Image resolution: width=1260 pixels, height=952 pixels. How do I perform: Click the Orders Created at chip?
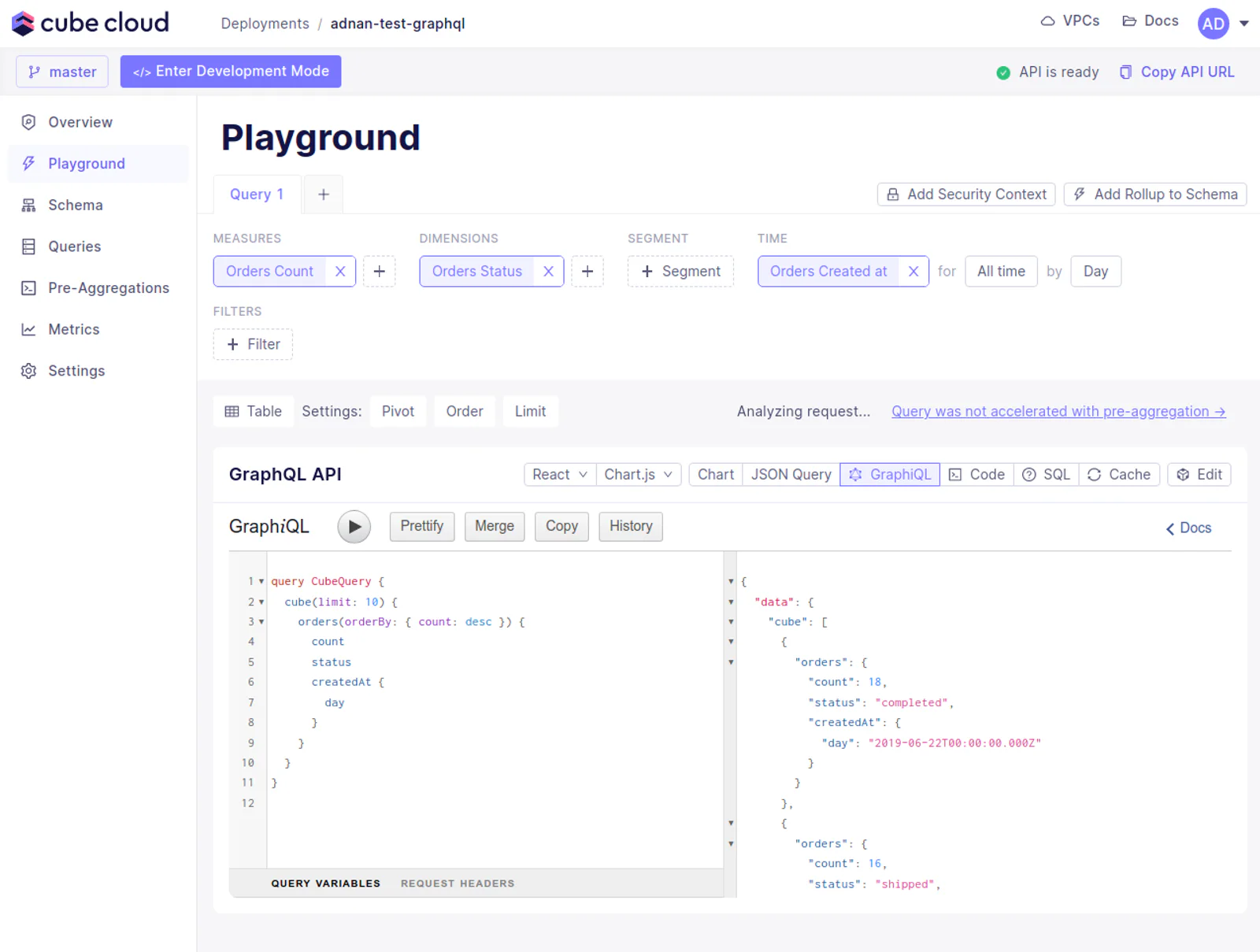828,272
